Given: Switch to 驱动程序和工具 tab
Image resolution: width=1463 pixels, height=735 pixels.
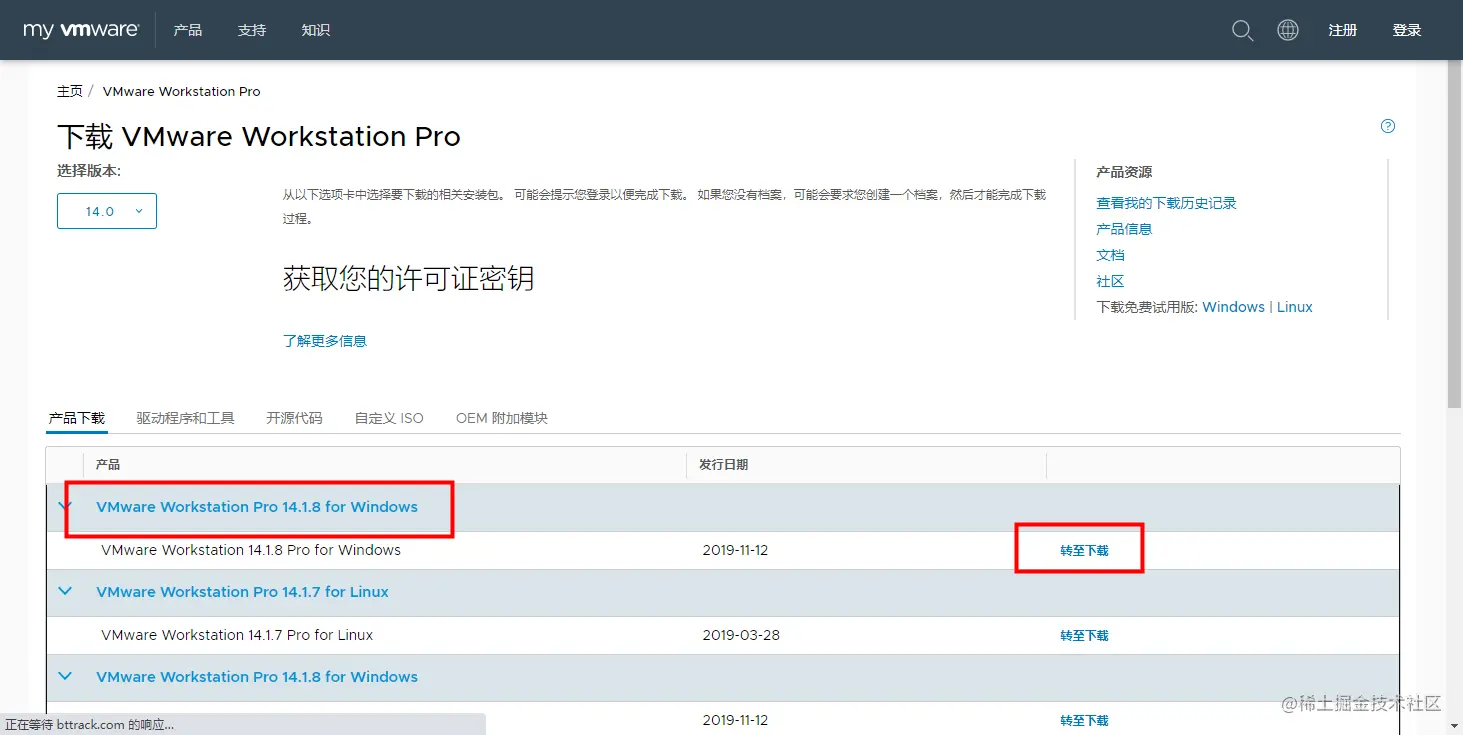Looking at the screenshot, I should click(186, 418).
